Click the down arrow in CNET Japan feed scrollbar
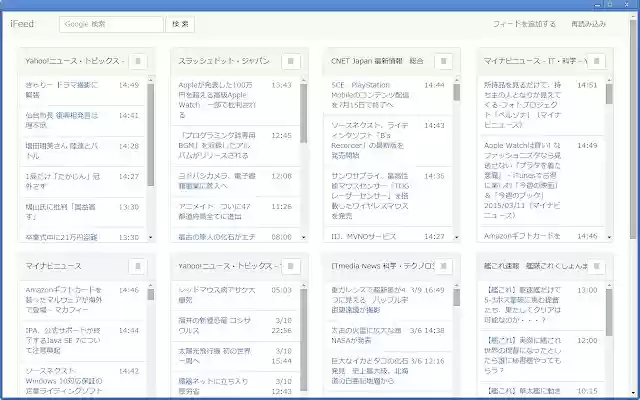640x400 pixels. (456, 237)
